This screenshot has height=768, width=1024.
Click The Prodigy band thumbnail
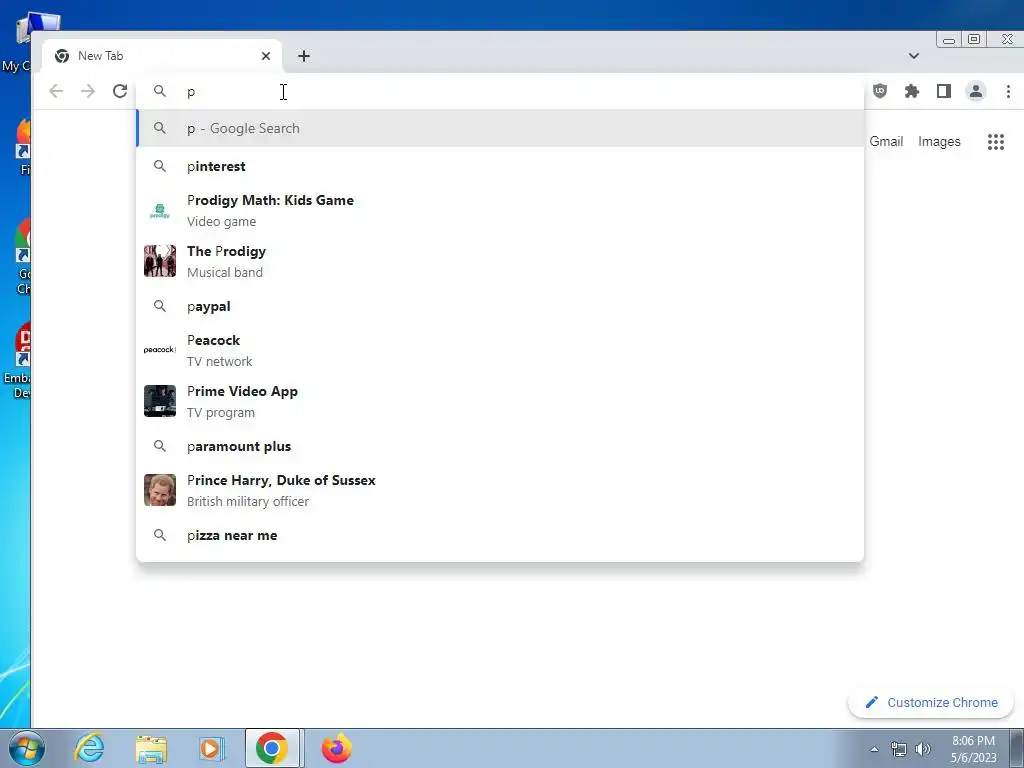pos(160,261)
